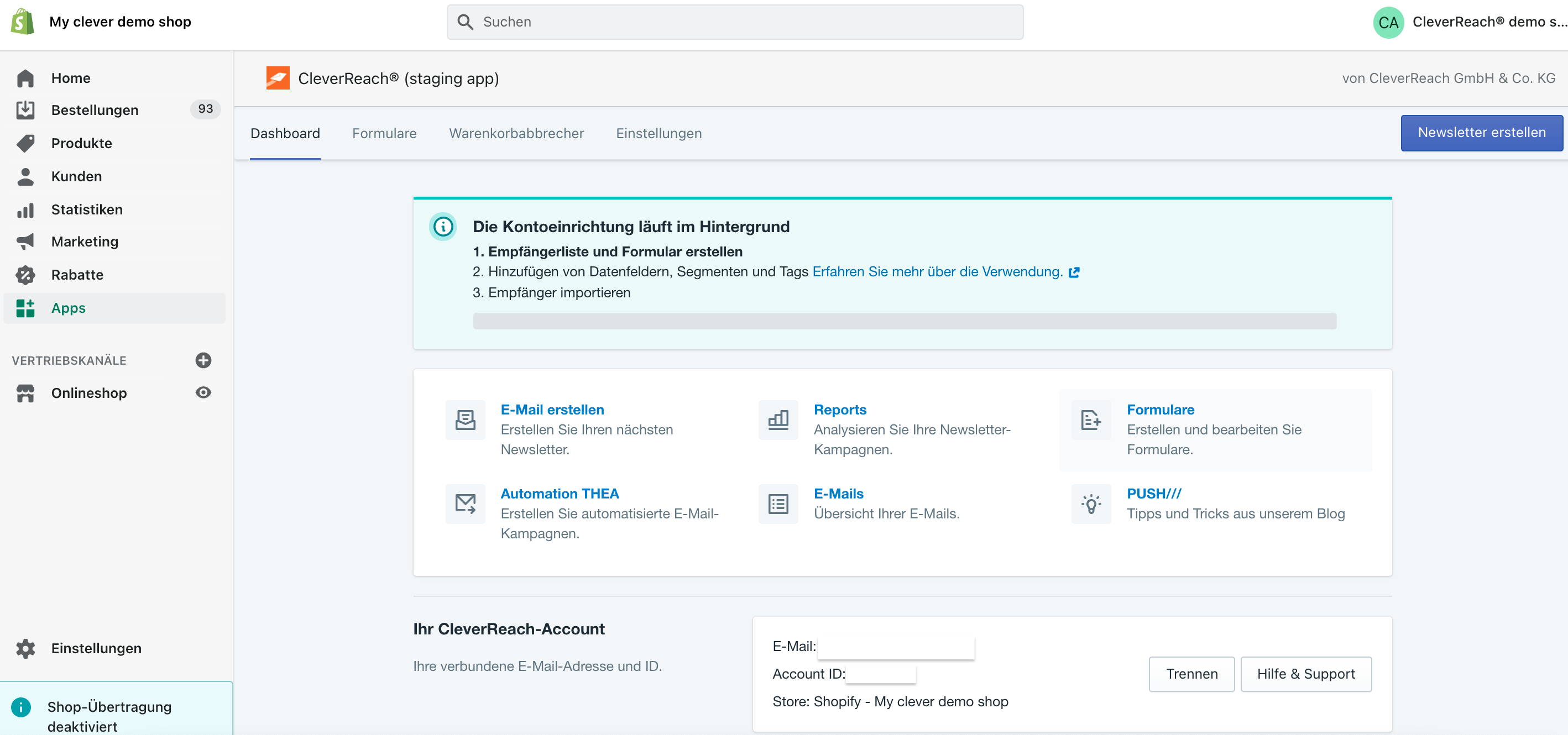Click the Store: Shopify - My clever demo shop text
1568x735 pixels.
[x=890, y=701]
